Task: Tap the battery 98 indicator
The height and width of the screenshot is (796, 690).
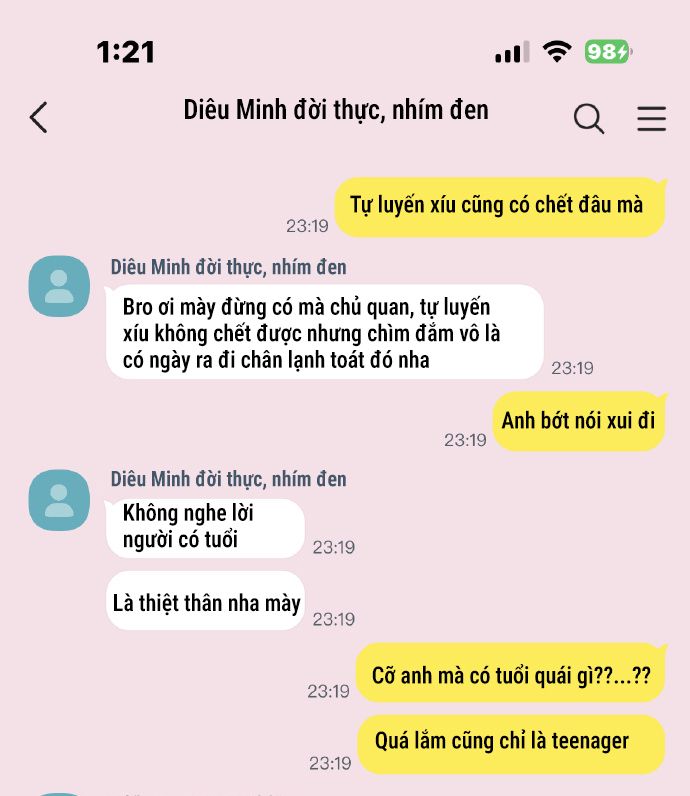Action: (609, 51)
